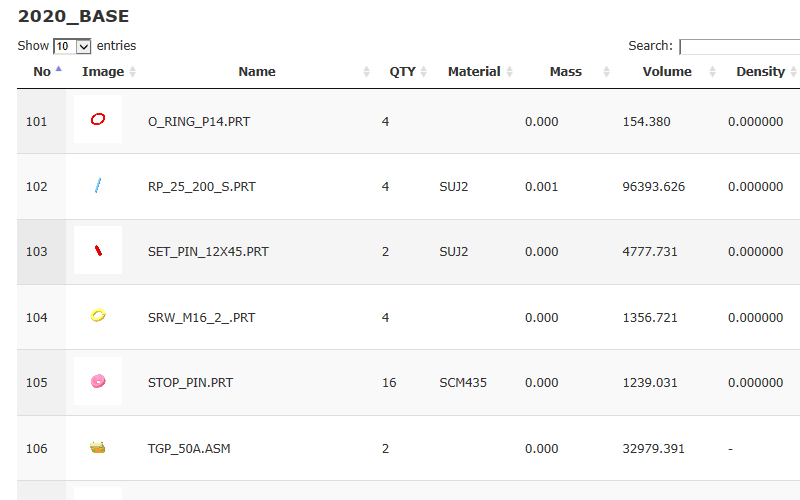The height and width of the screenshot is (500, 800).
Task: Sort table by Mass column header
Action: pyautogui.click(x=566, y=71)
